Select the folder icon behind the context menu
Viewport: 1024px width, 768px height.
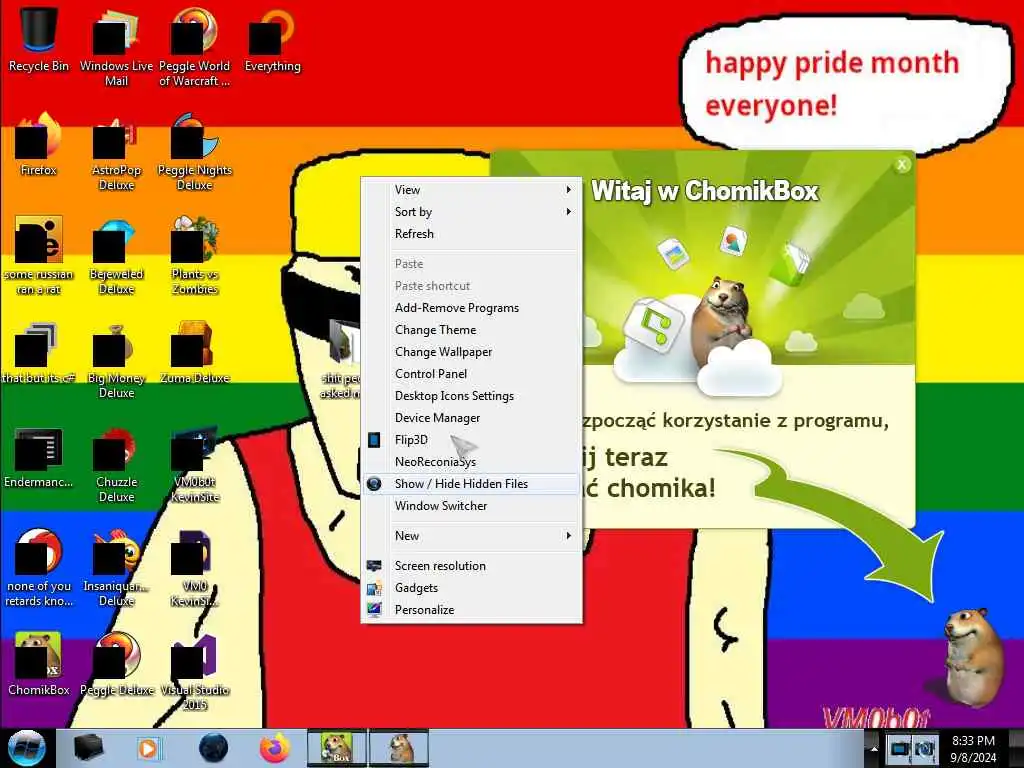point(343,359)
